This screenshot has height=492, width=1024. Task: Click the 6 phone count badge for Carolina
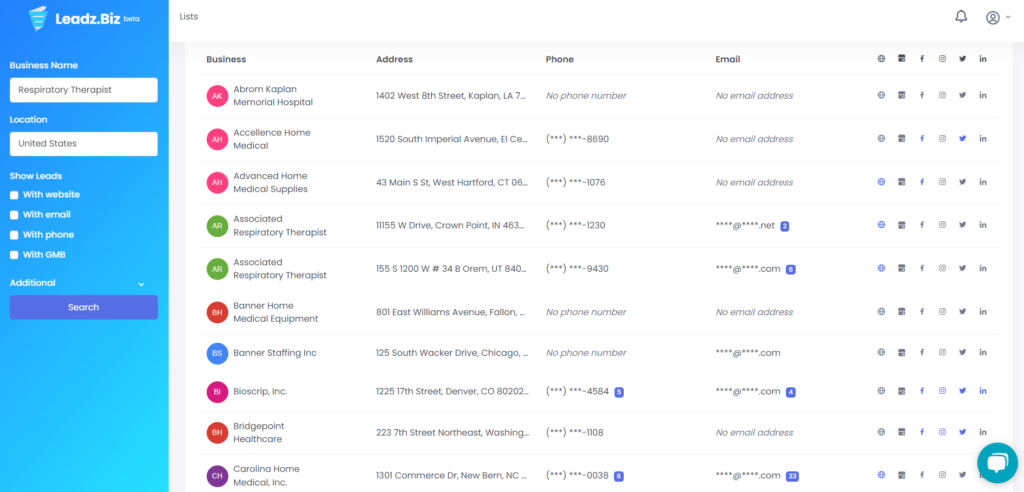618,476
